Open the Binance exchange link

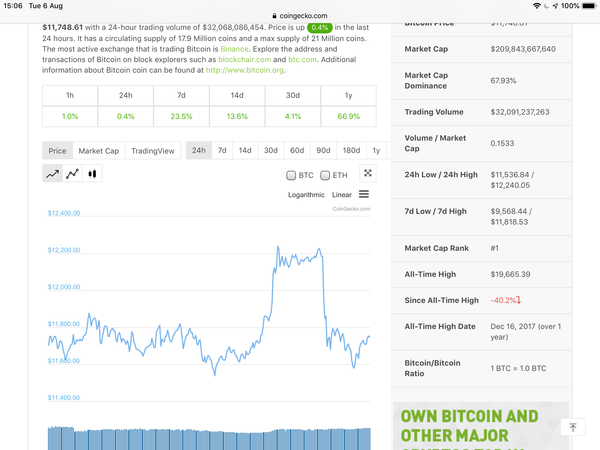coord(234,49)
